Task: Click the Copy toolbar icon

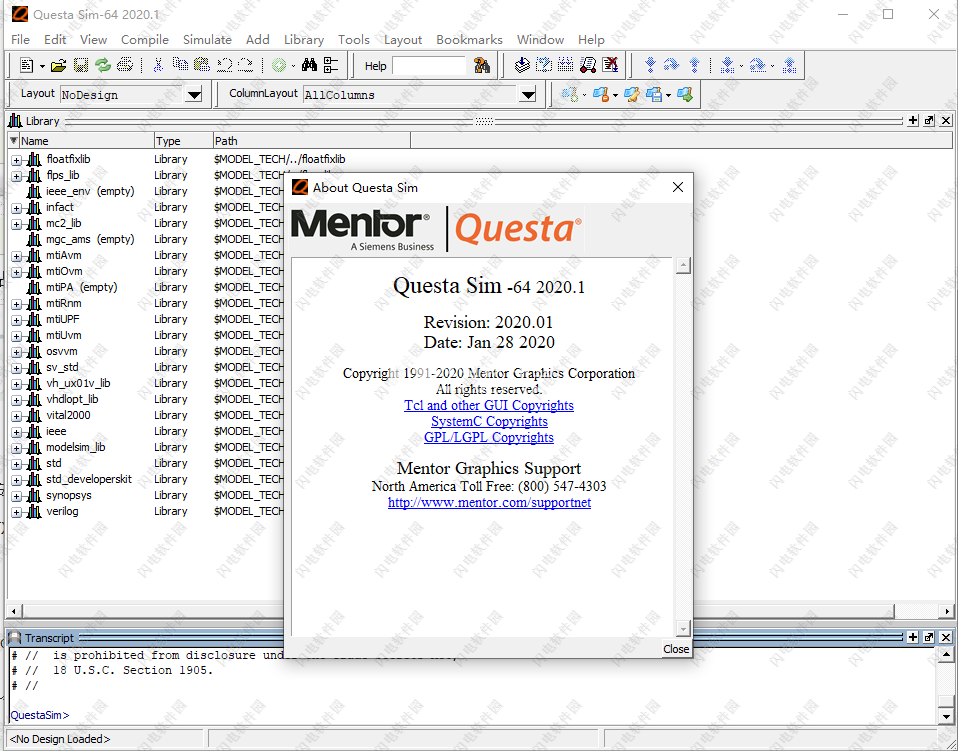Action: (180, 65)
